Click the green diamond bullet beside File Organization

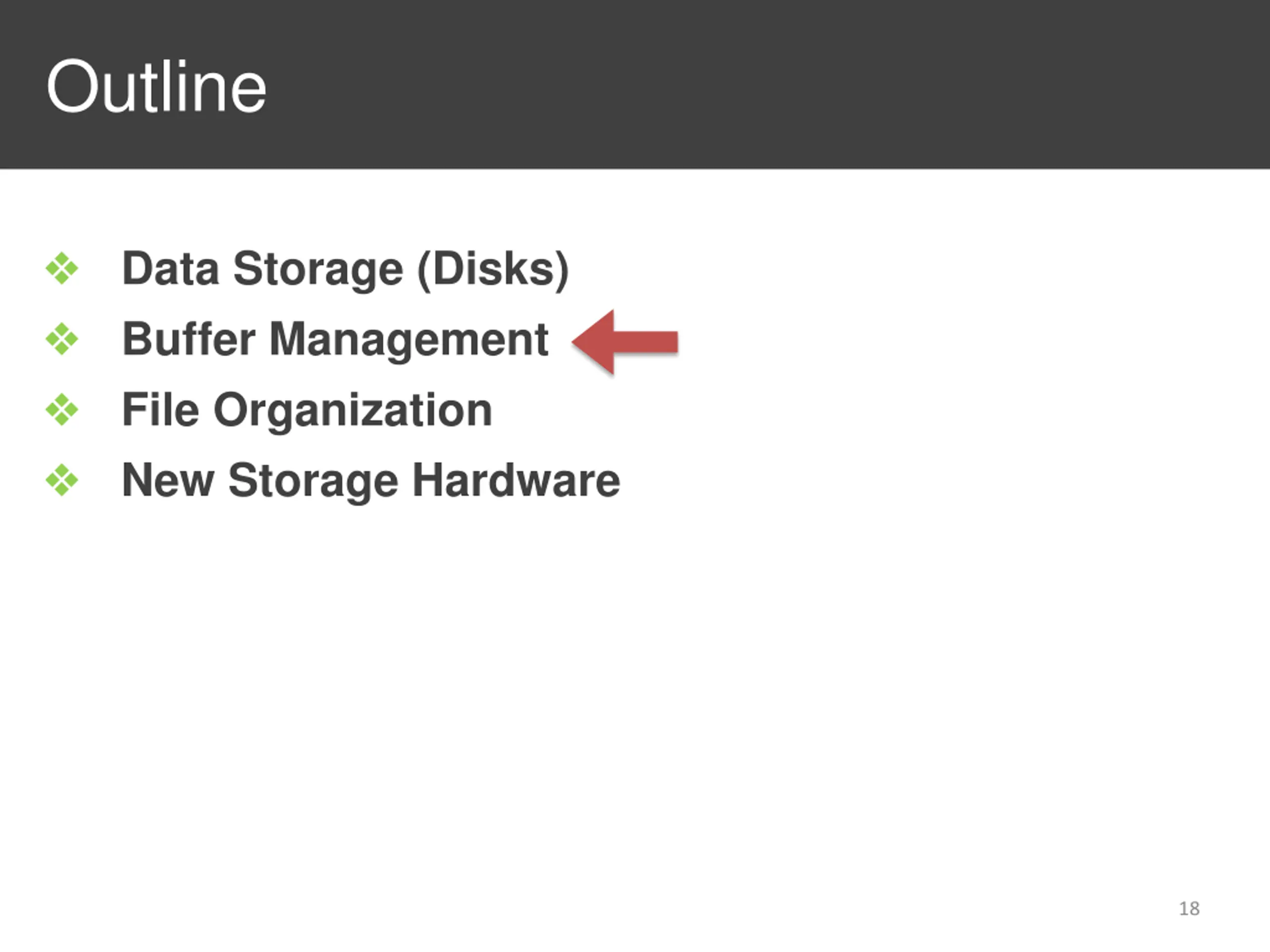[62, 409]
